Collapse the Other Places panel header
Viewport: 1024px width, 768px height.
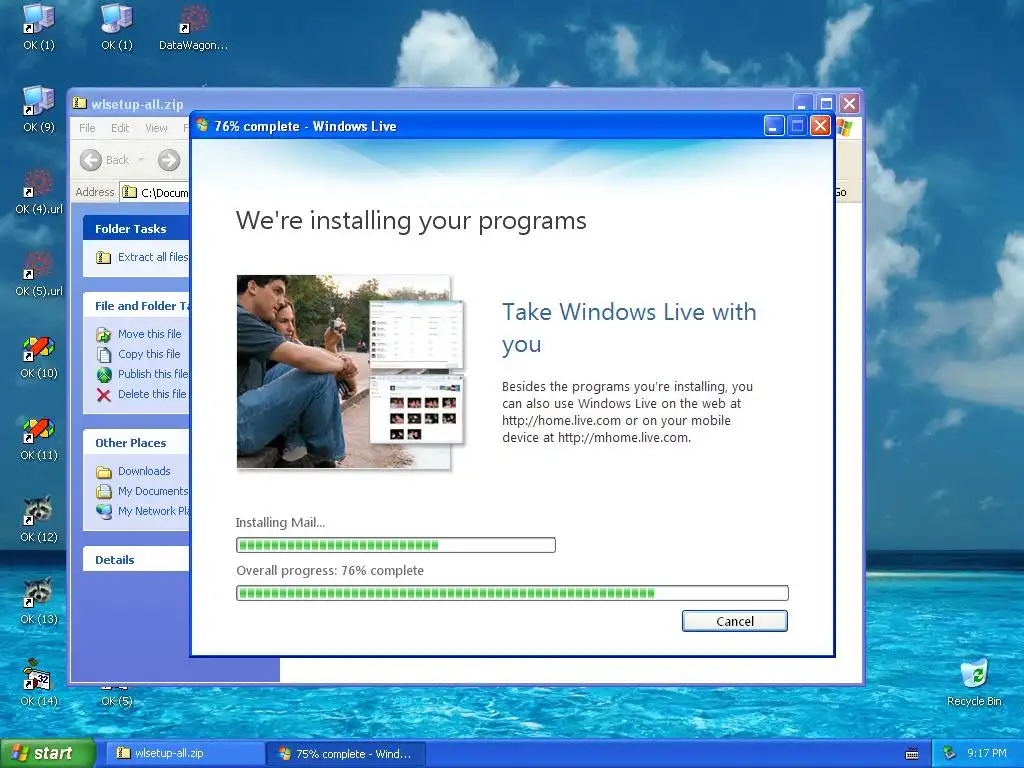[x=136, y=443]
